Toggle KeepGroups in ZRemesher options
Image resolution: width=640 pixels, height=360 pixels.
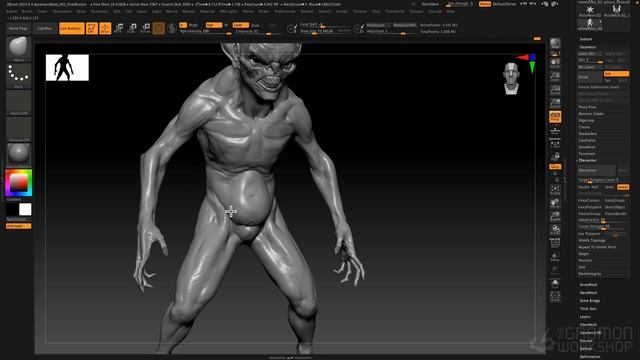click(615, 200)
